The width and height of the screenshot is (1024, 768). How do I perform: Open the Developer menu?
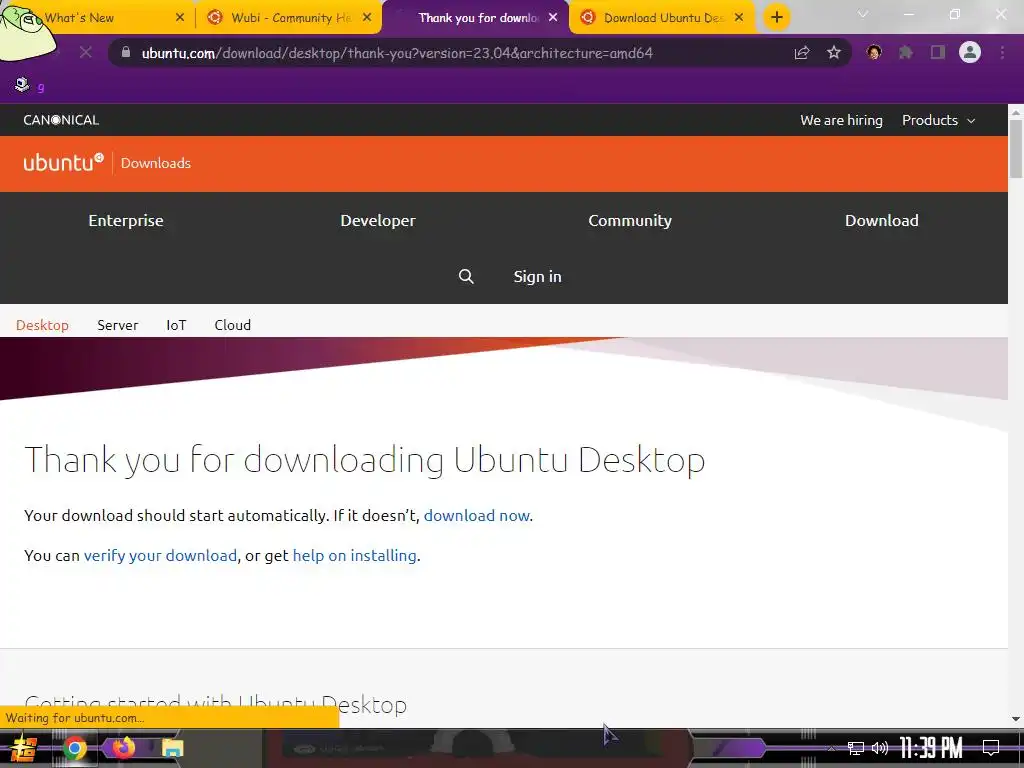pos(377,220)
